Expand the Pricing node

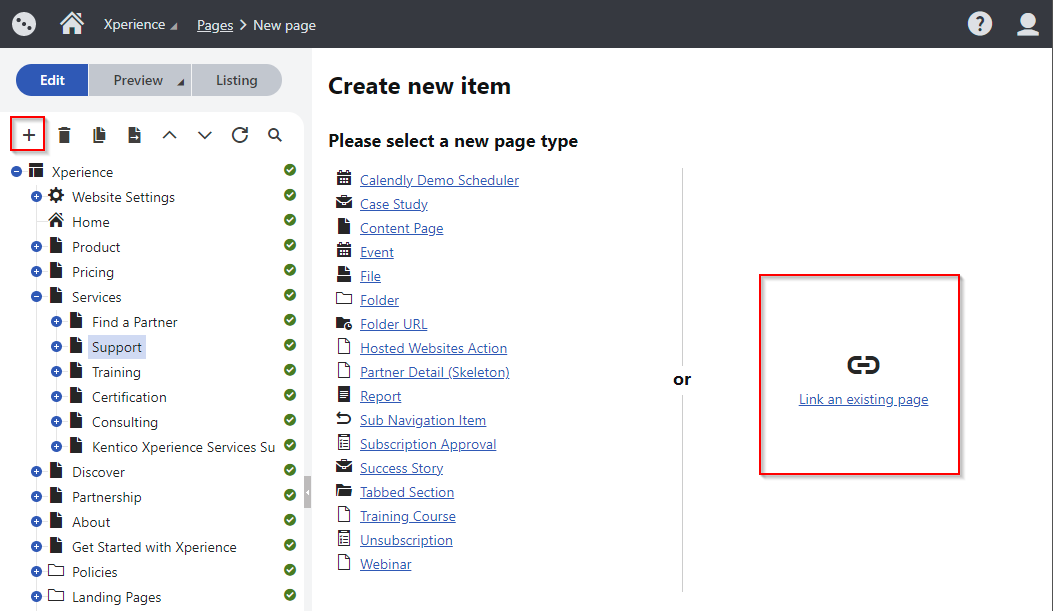click(x=36, y=271)
